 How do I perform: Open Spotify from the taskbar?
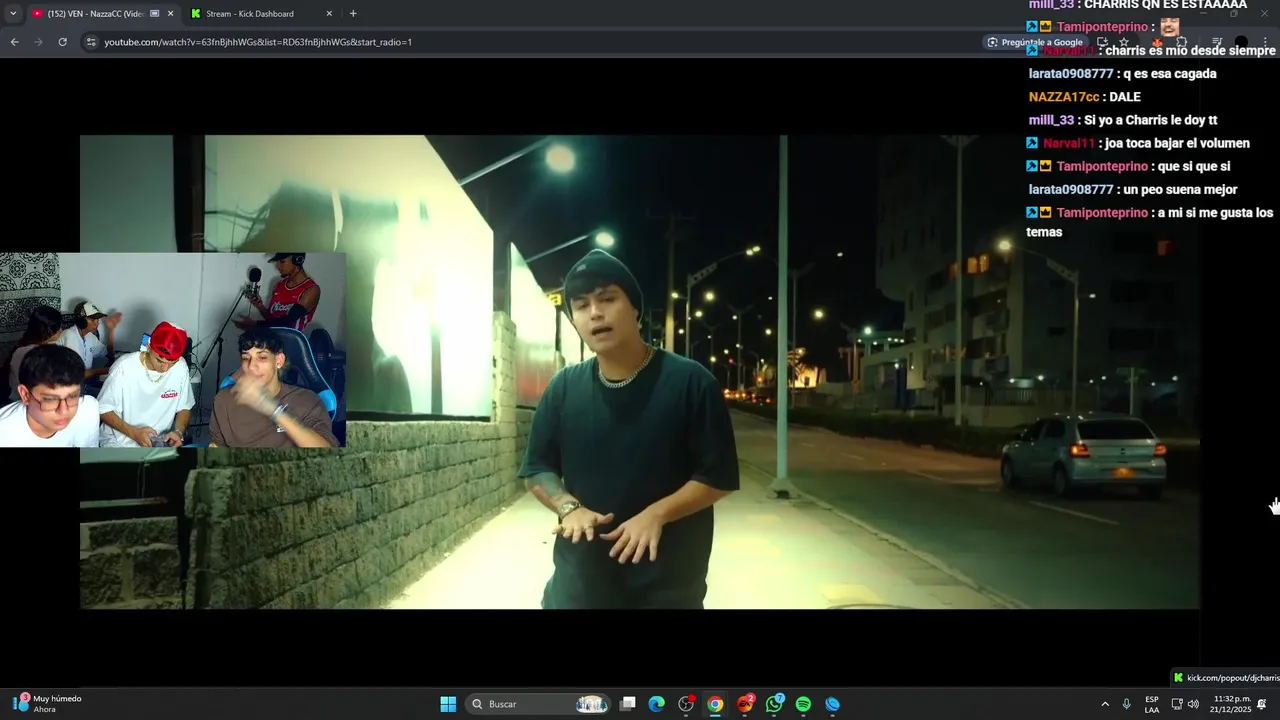[x=803, y=704]
